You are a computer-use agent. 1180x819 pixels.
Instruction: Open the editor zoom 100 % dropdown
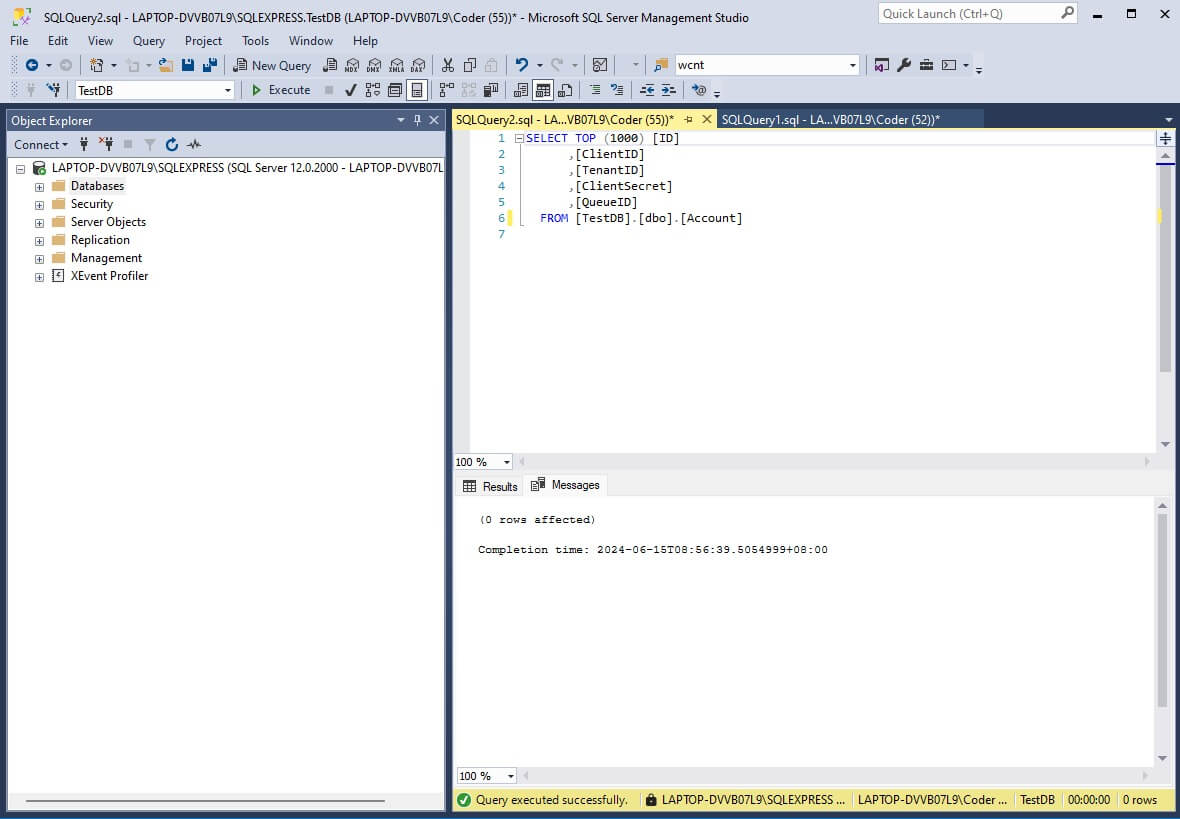(483, 462)
